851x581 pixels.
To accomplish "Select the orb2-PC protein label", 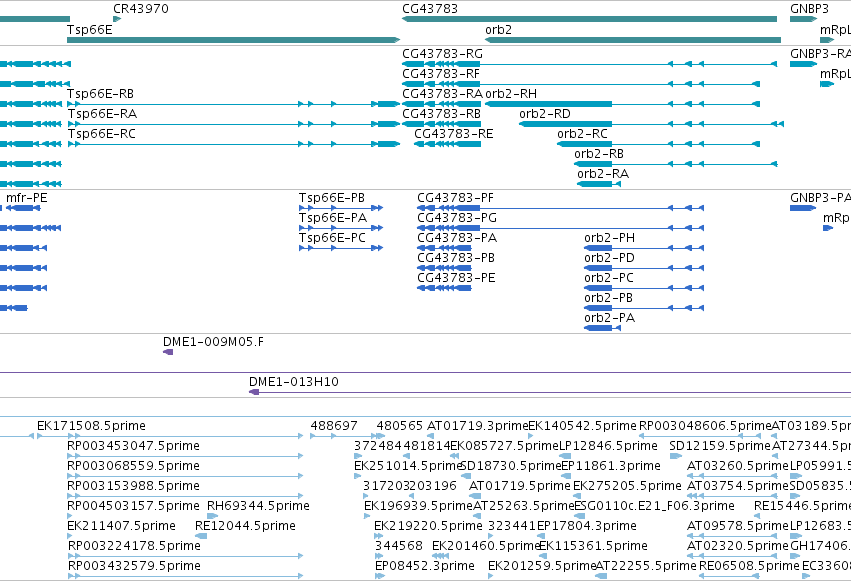I will click(609, 278).
